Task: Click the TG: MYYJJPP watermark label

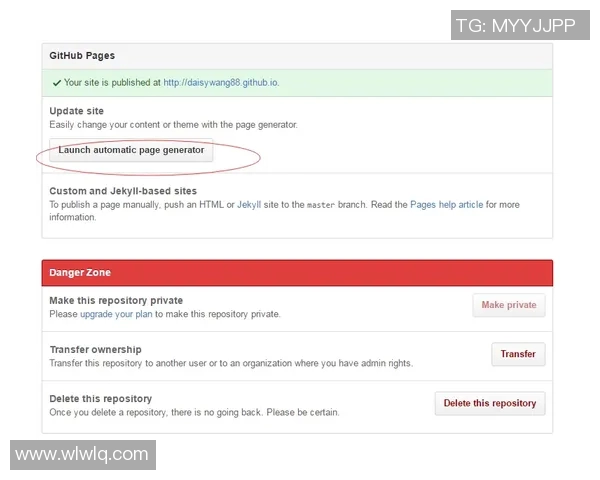Action: 515,25
